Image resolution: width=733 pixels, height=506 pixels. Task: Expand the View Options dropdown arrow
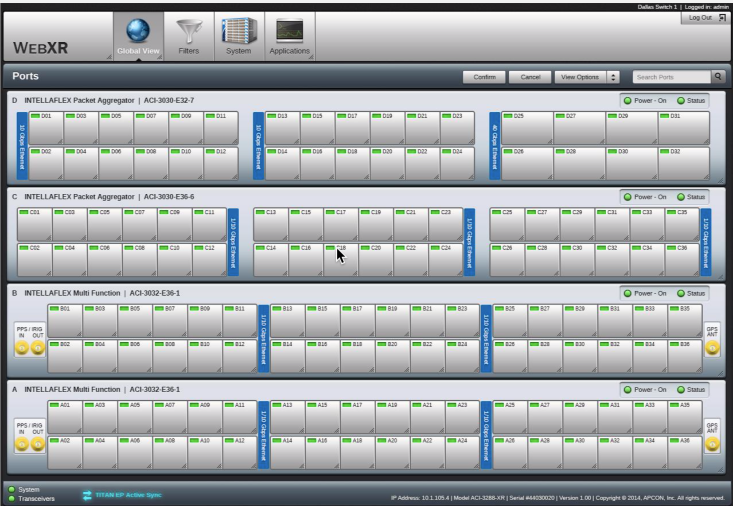[x=613, y=77]
